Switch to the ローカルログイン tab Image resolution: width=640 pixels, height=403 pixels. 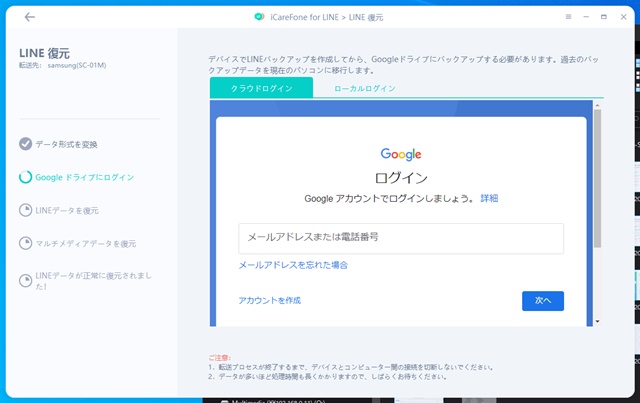[364, 88]
